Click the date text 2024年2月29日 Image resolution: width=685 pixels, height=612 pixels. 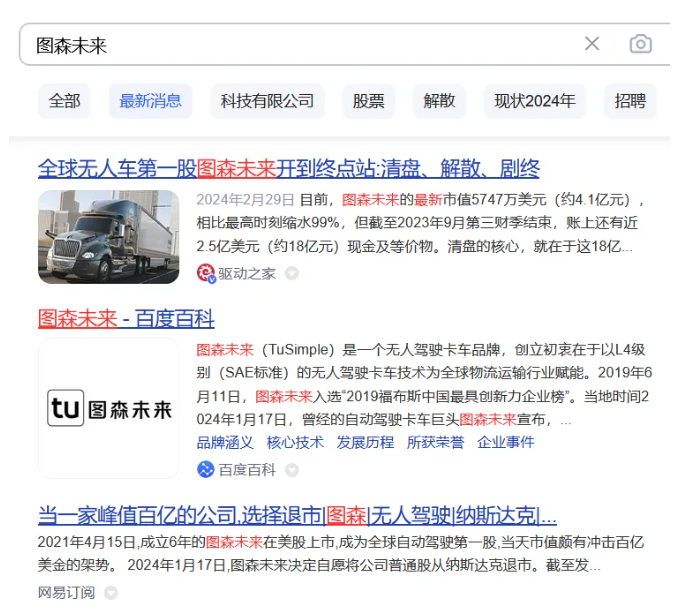click(245, 200)
